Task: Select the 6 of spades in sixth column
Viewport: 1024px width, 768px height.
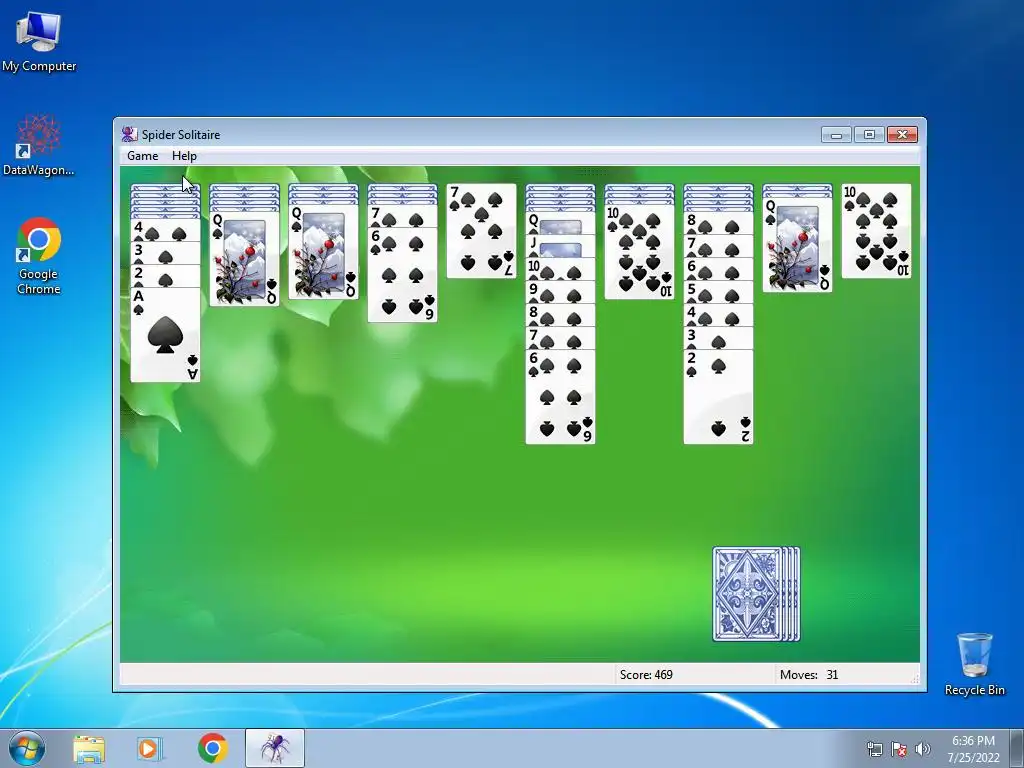Action: point(560,397)
